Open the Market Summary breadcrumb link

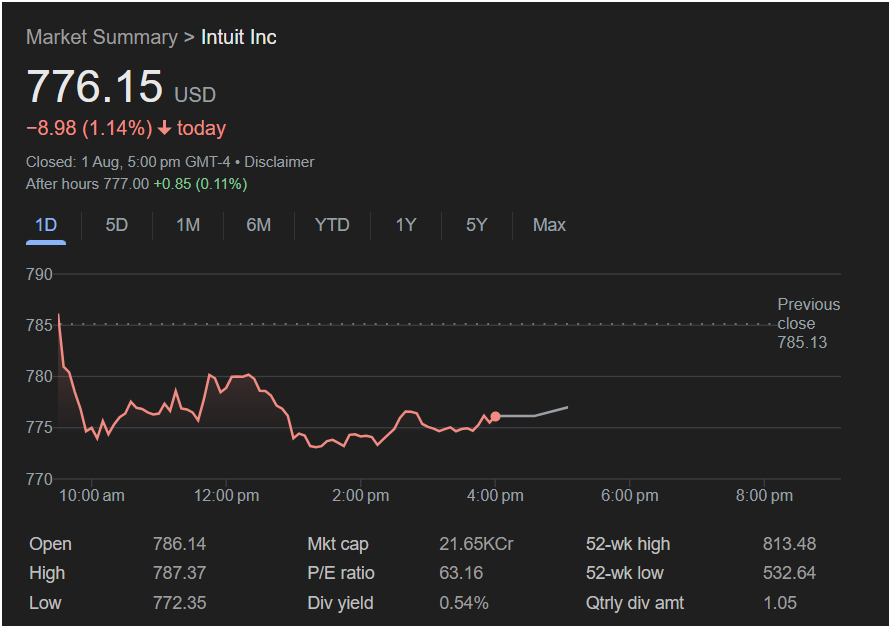coord(102,38)
